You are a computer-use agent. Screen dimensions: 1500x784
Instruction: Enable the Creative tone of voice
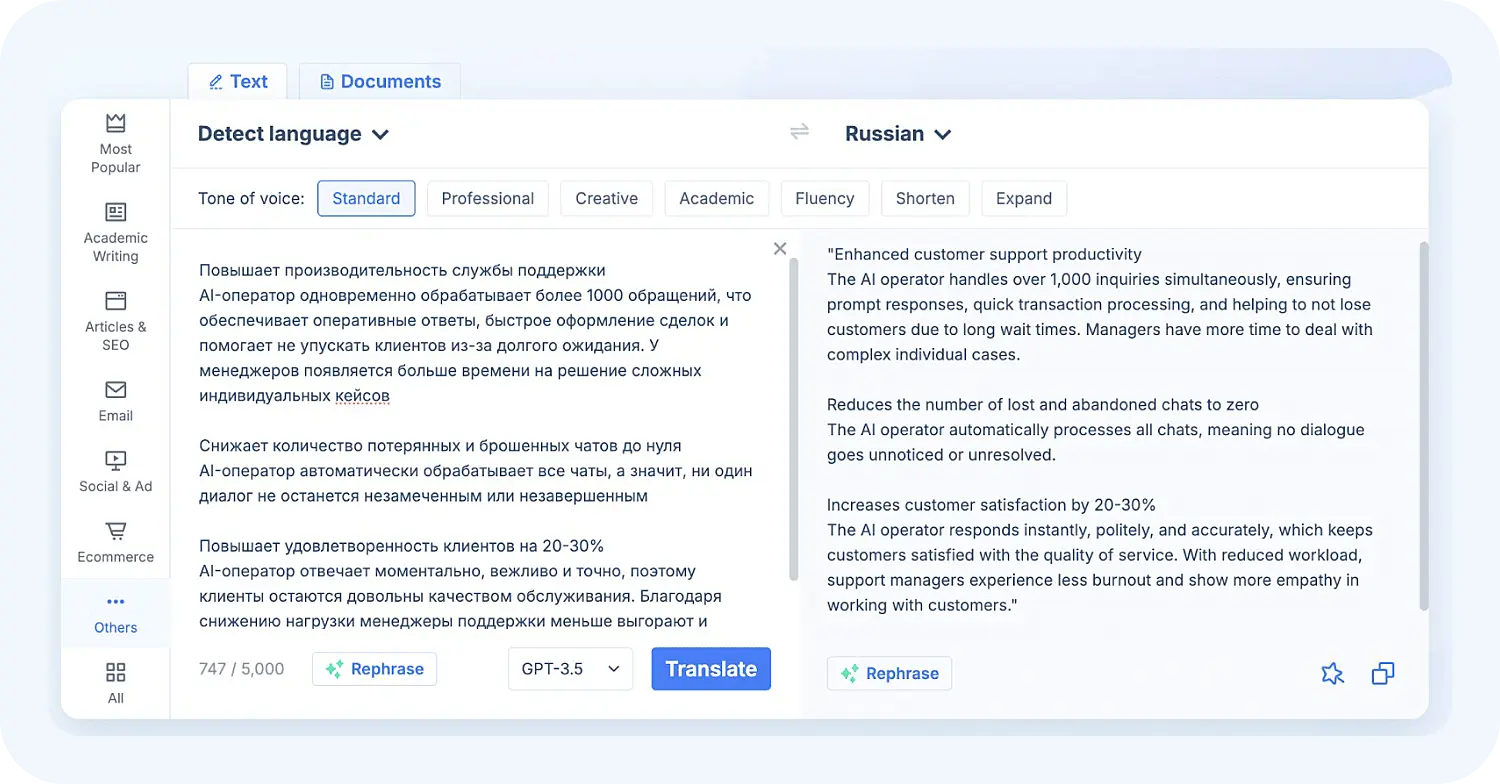(x=606, y=198)
